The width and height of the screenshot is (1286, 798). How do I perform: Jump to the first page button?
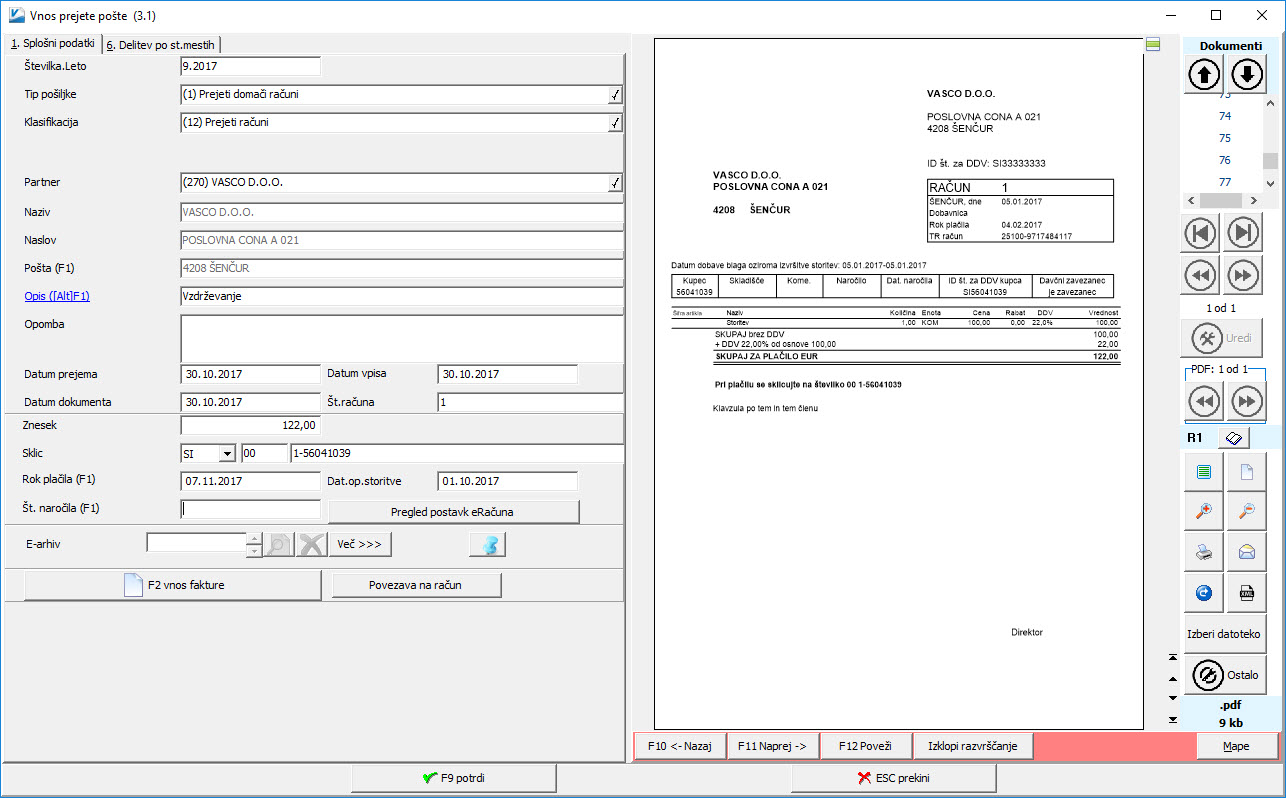click(1200, 233)
